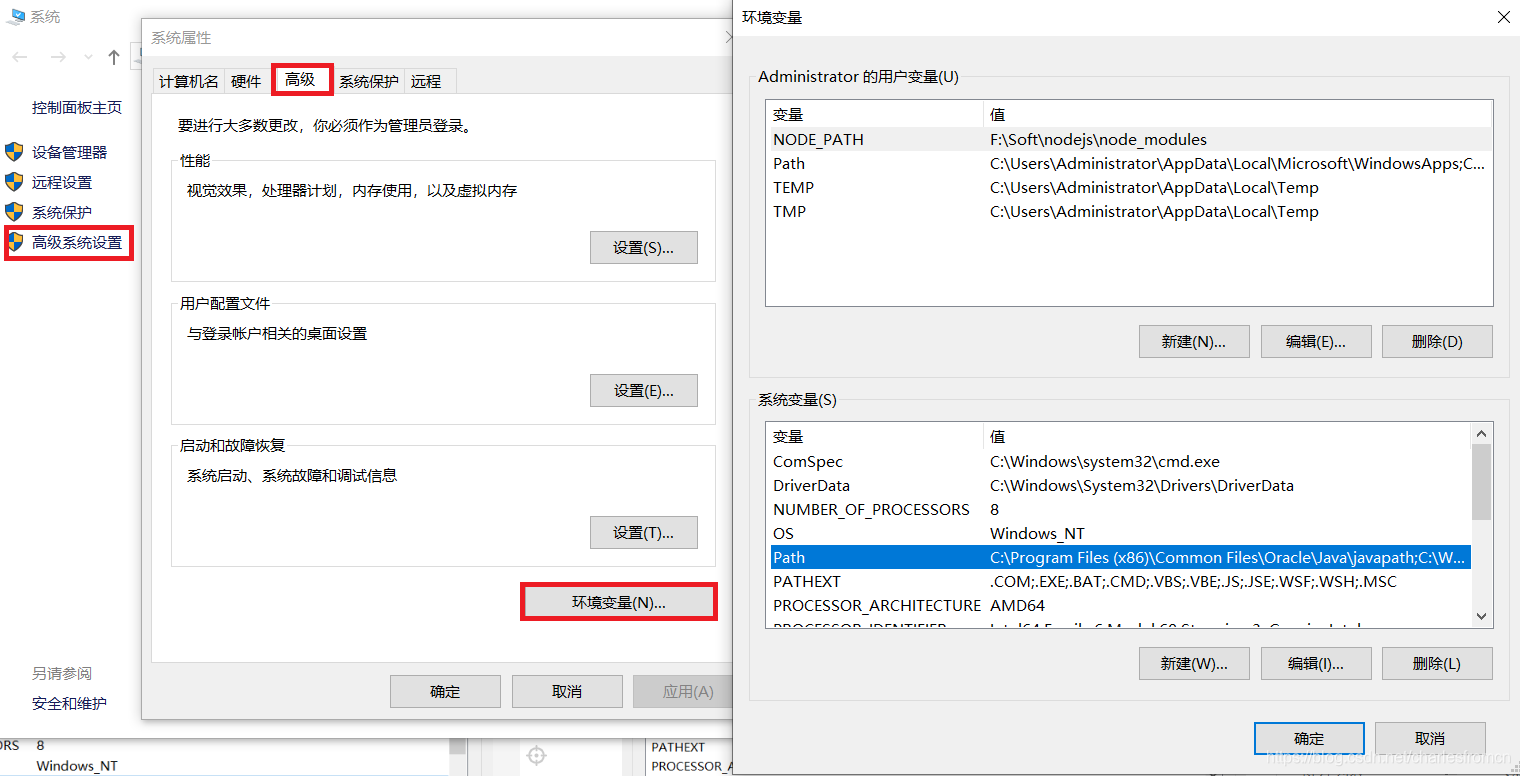Select the ComSpec system variable row
Viewport: 1520px width, 776px height.
pos(1120,462)
